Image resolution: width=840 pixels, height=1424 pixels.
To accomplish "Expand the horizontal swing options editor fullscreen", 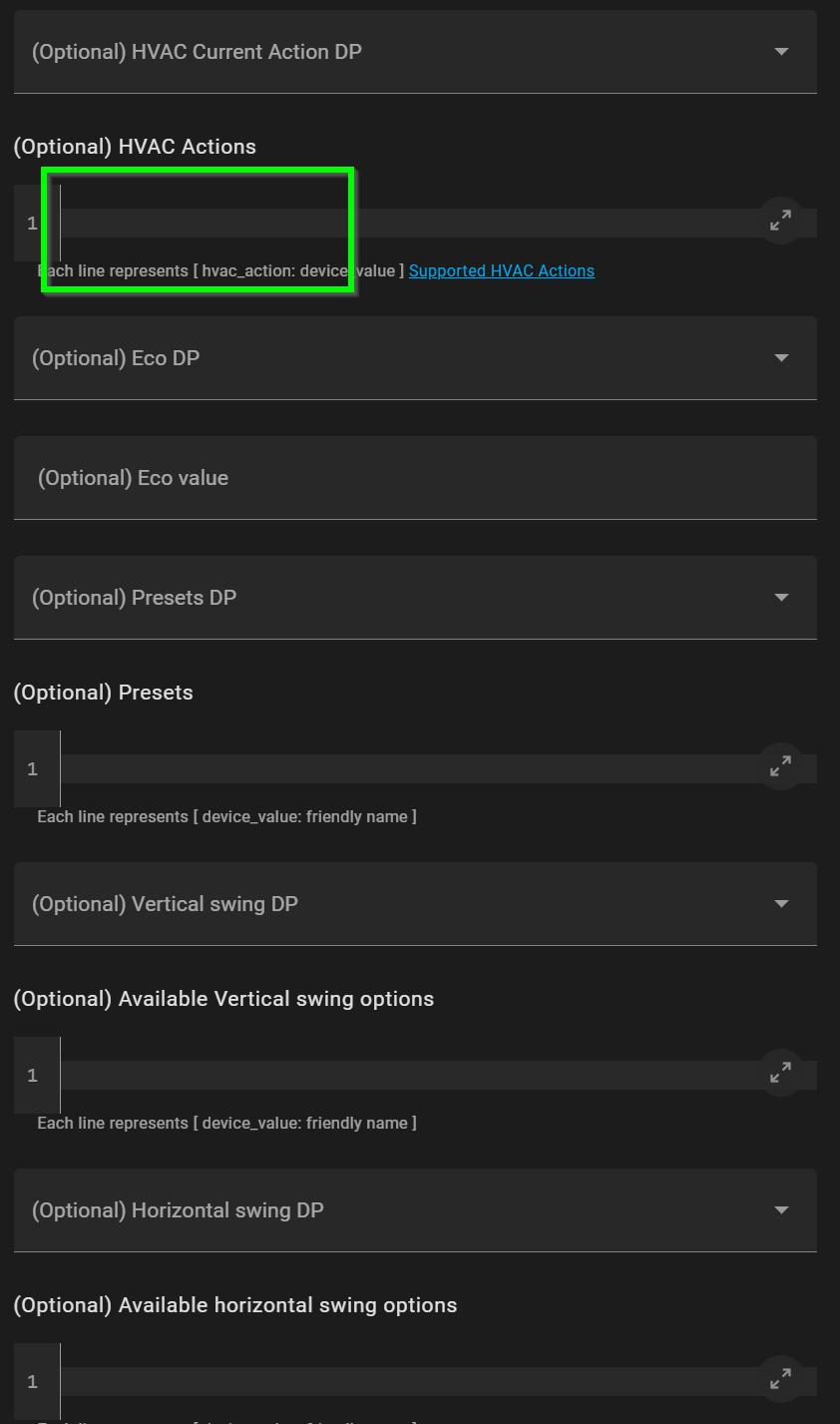I will (x=780, y=1380).
